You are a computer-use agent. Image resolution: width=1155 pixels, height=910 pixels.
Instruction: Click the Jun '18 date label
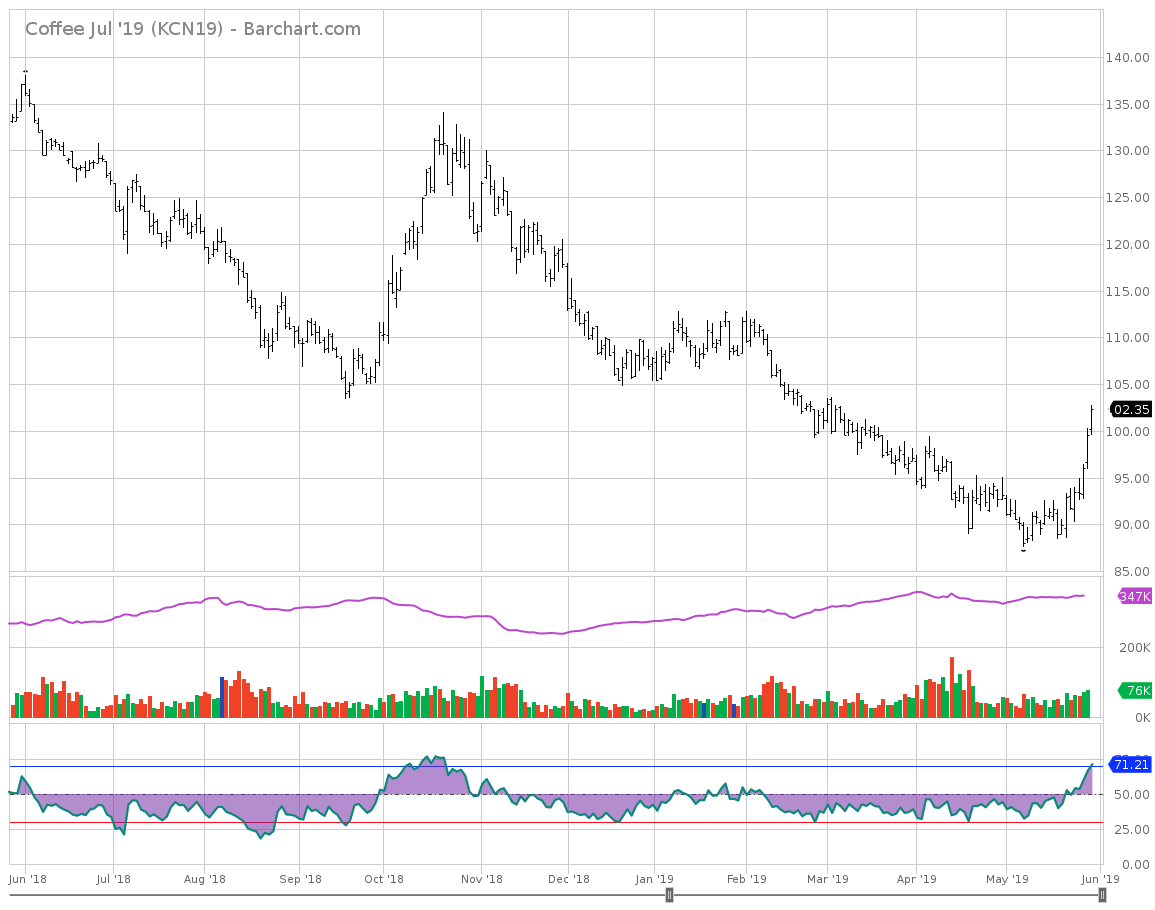pos(28,878)
